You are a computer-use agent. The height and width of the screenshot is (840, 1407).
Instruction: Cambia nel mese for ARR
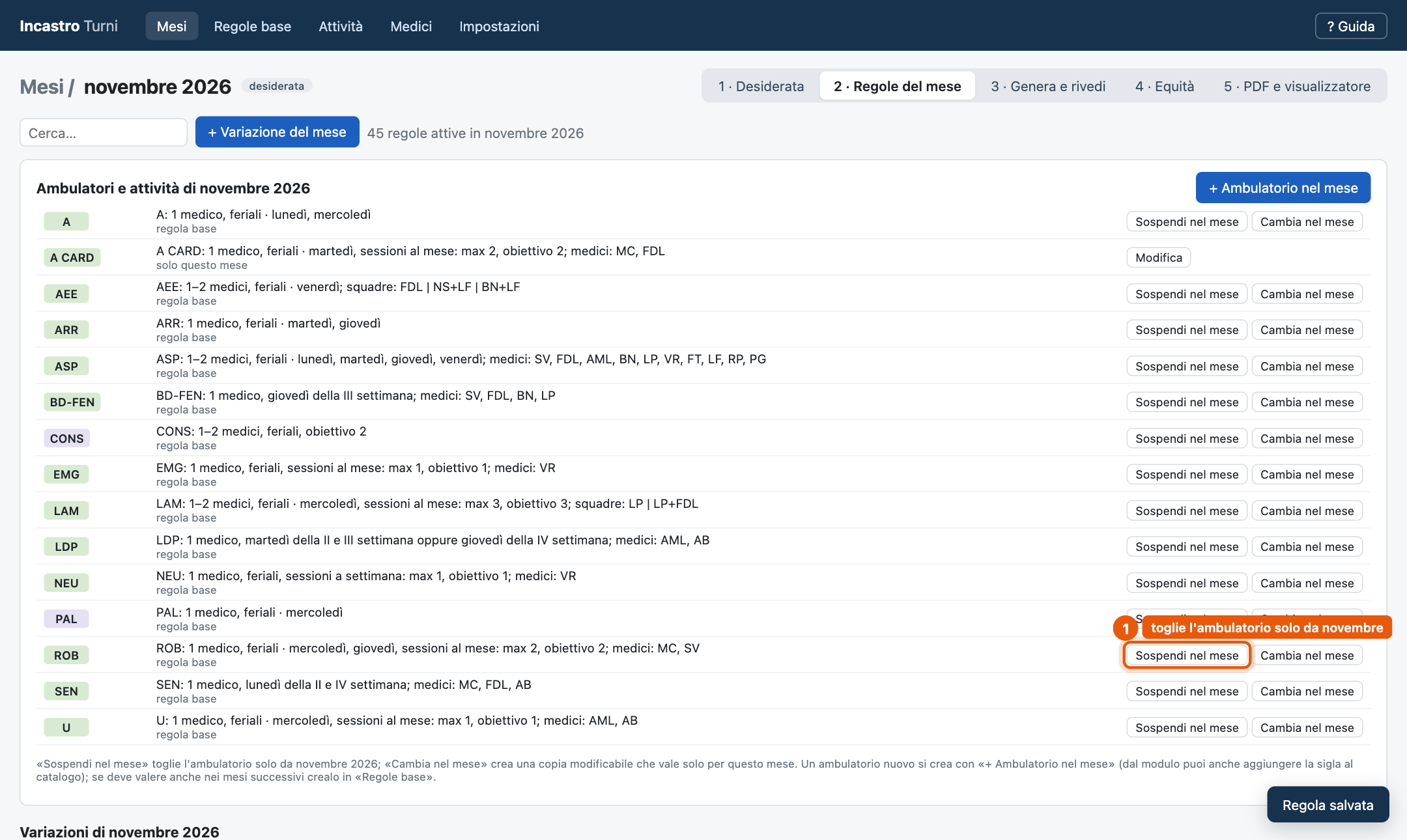1307,330
